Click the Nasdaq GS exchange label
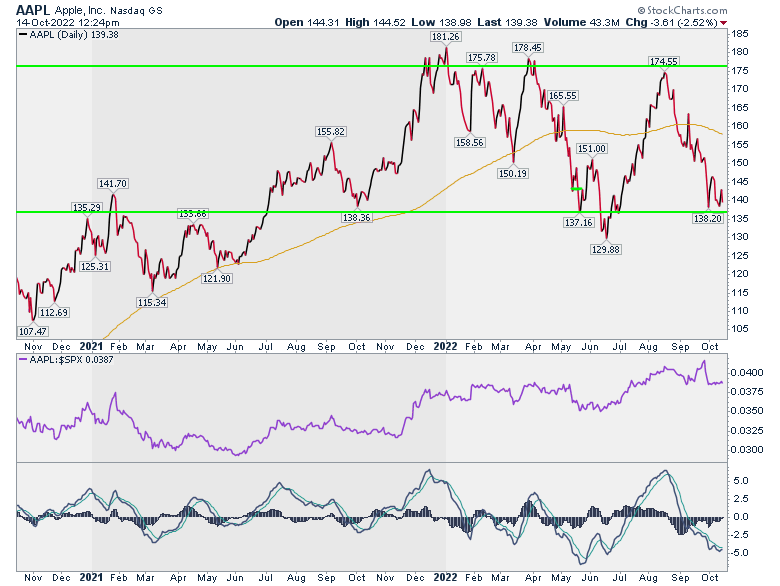780x586 pixels. (x=136, y=10)
